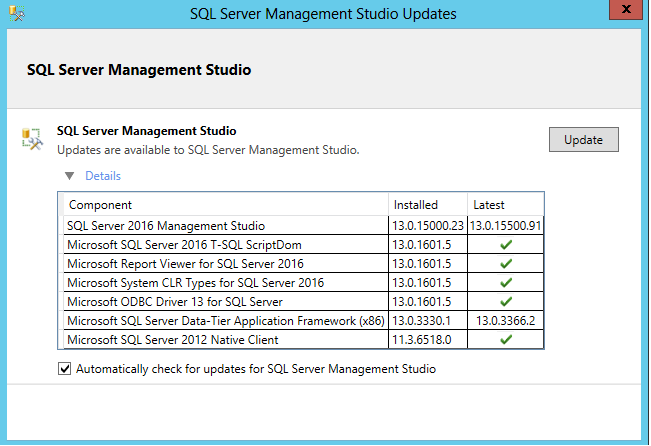Click the green checkmark for Report Viewer

click(506, 264)
